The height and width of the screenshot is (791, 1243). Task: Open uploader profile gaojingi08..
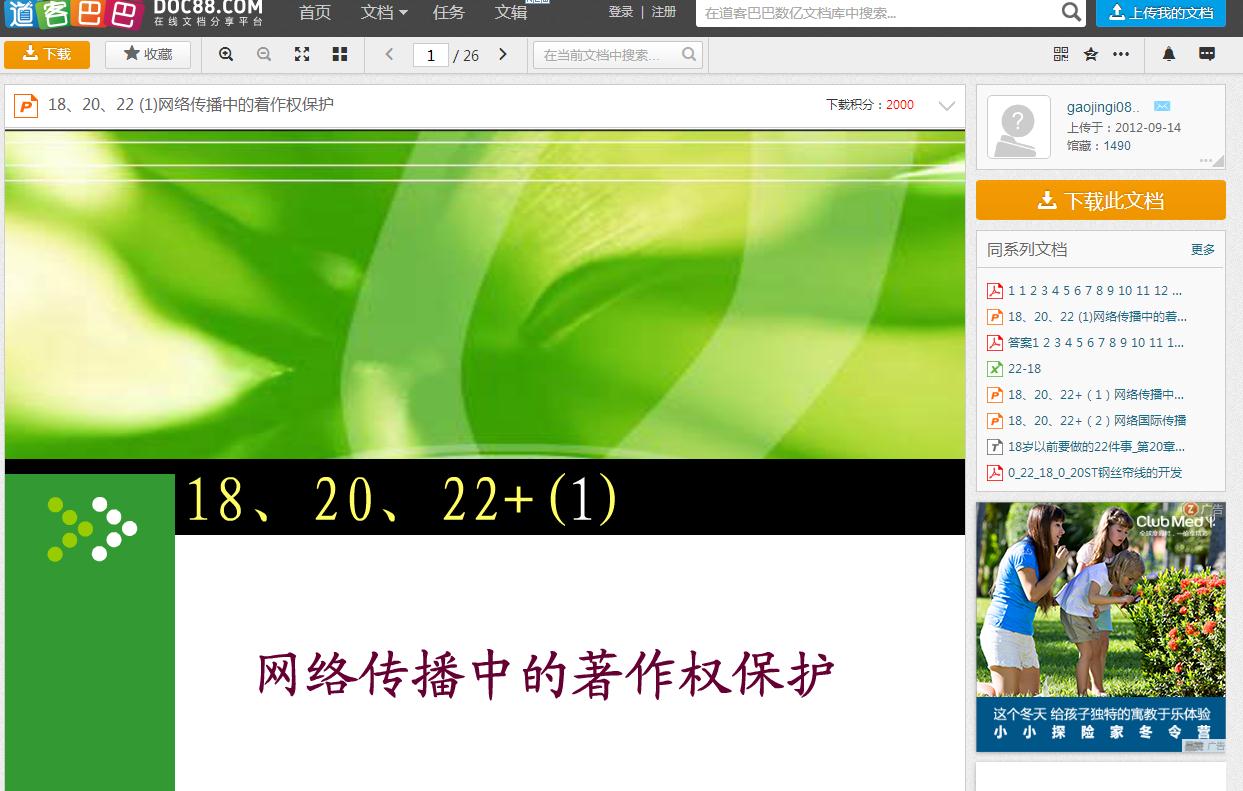point(1103,107)
